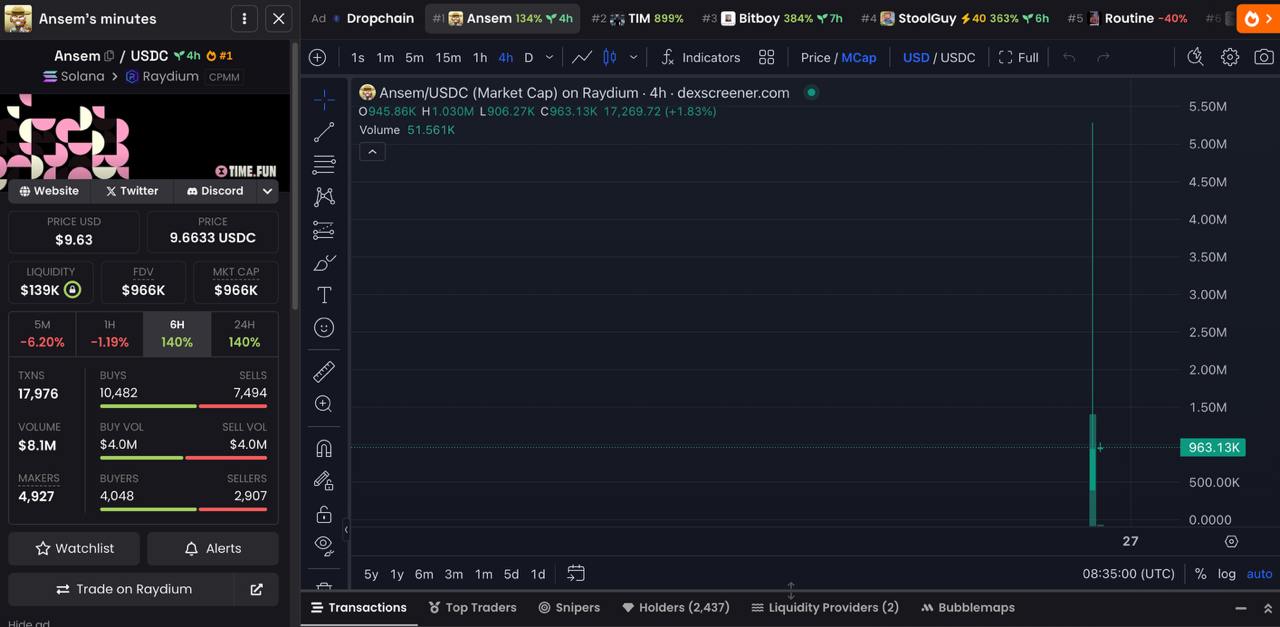Select the pattern drawing tool
The image size is (1280, 627).
click(x=324, y=197)
